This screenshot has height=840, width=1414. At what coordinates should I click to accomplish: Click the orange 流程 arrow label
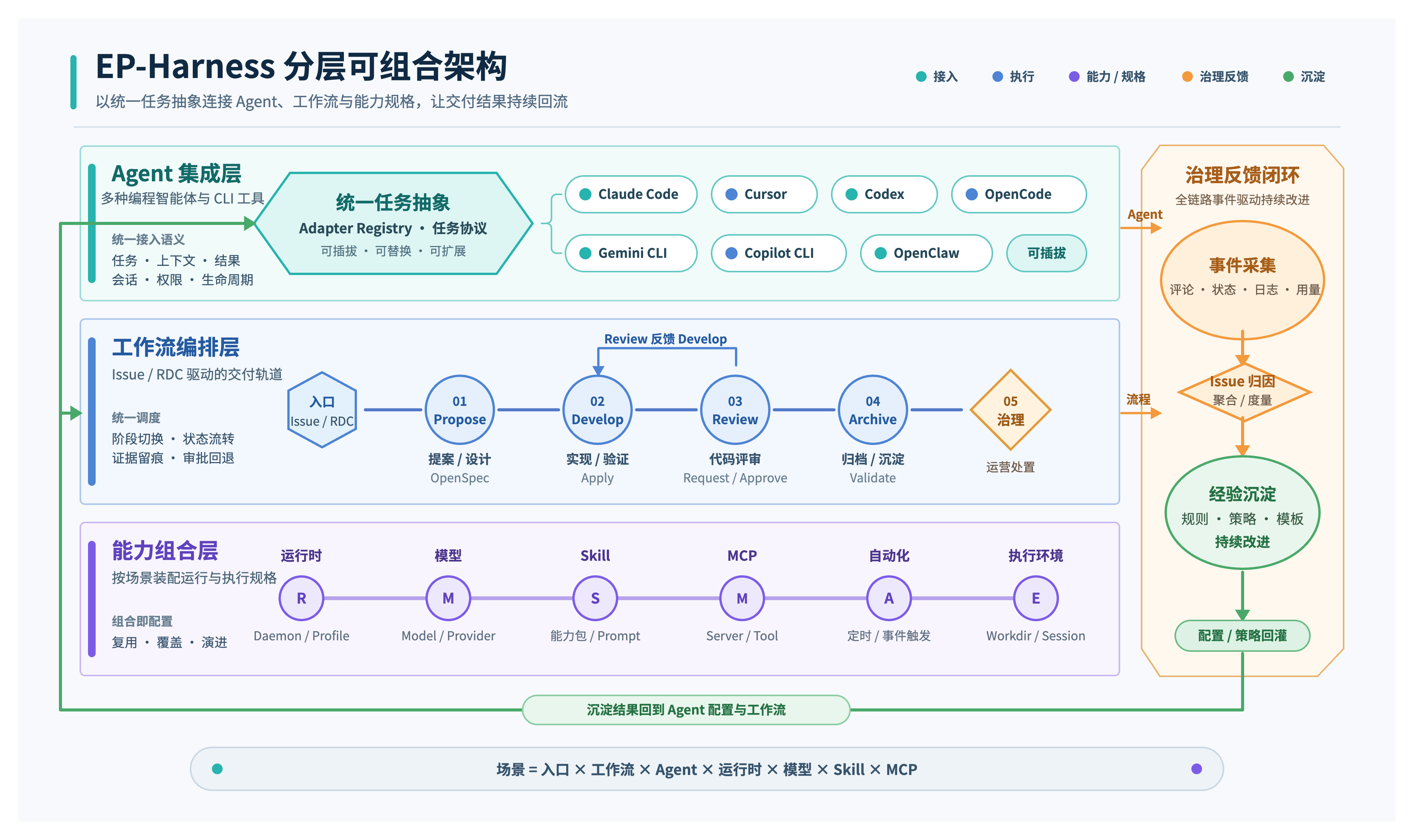[1138, 399]
